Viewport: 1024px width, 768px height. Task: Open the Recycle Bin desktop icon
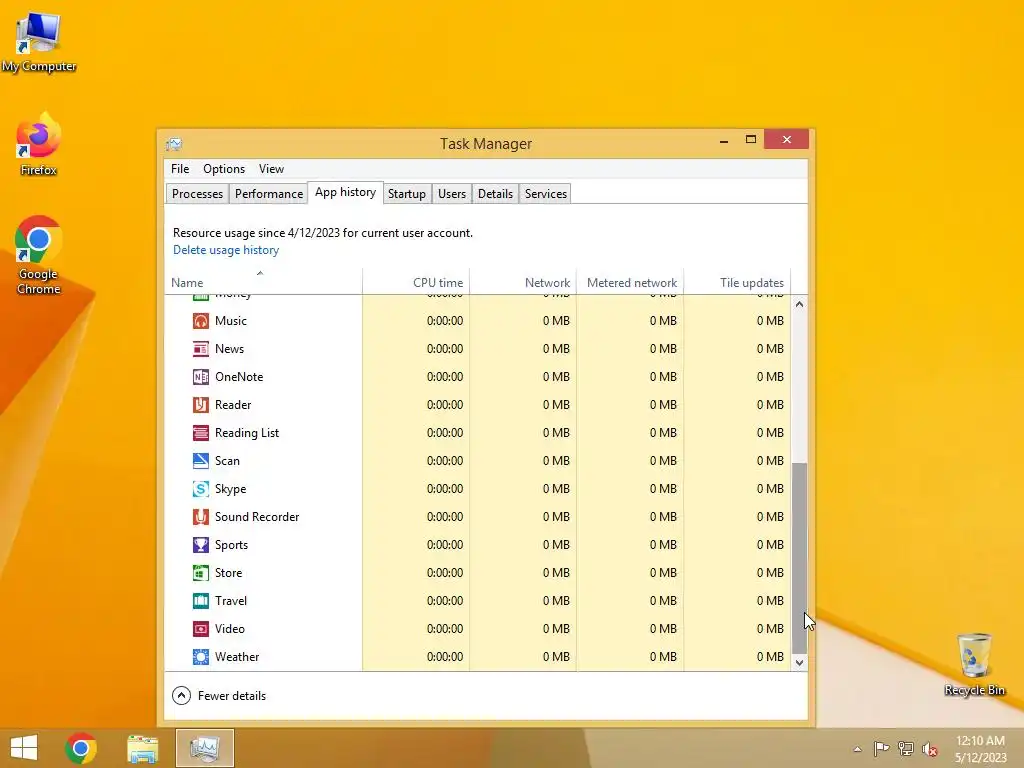pyautogui.click(x=974, y=664)
